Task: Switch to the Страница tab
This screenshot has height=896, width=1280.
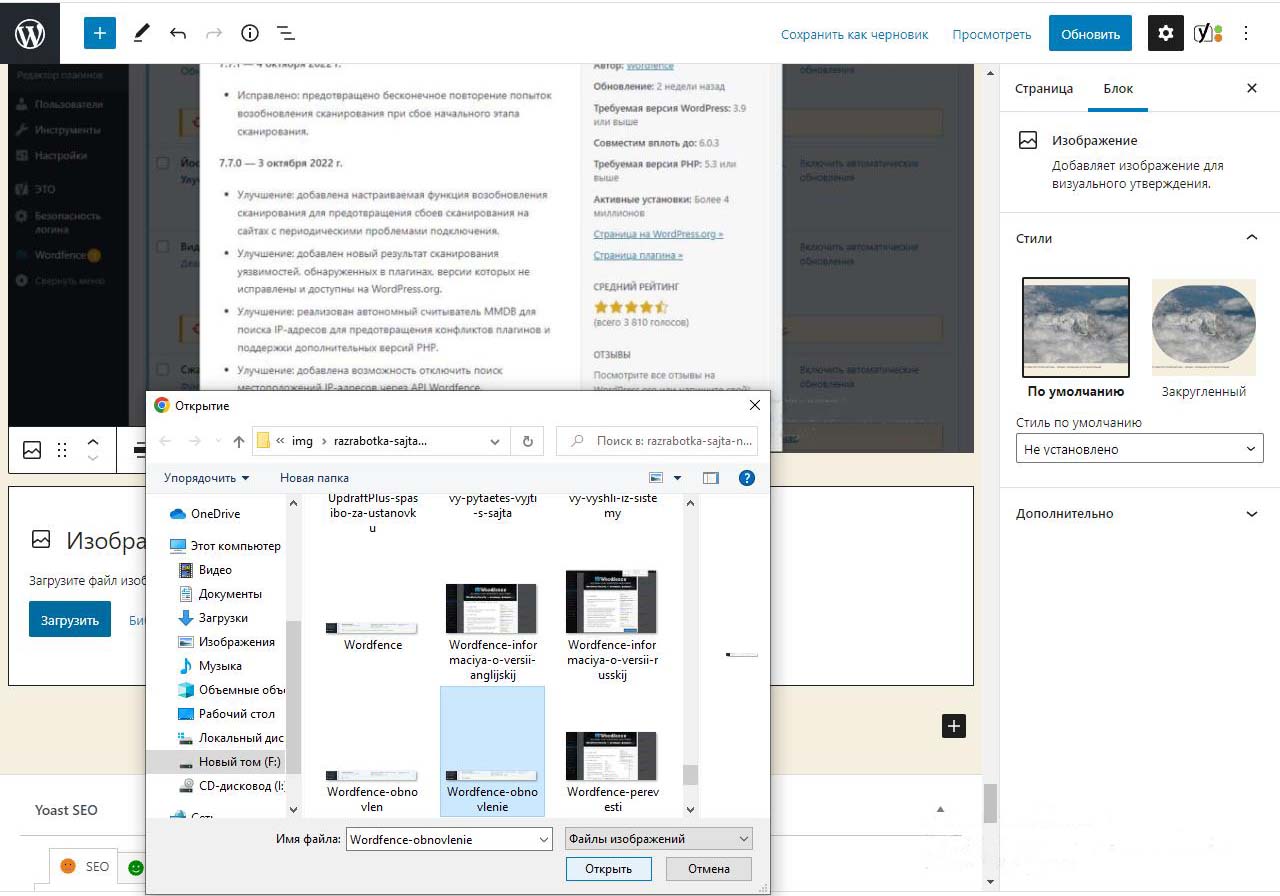Action: [1044, 88]
